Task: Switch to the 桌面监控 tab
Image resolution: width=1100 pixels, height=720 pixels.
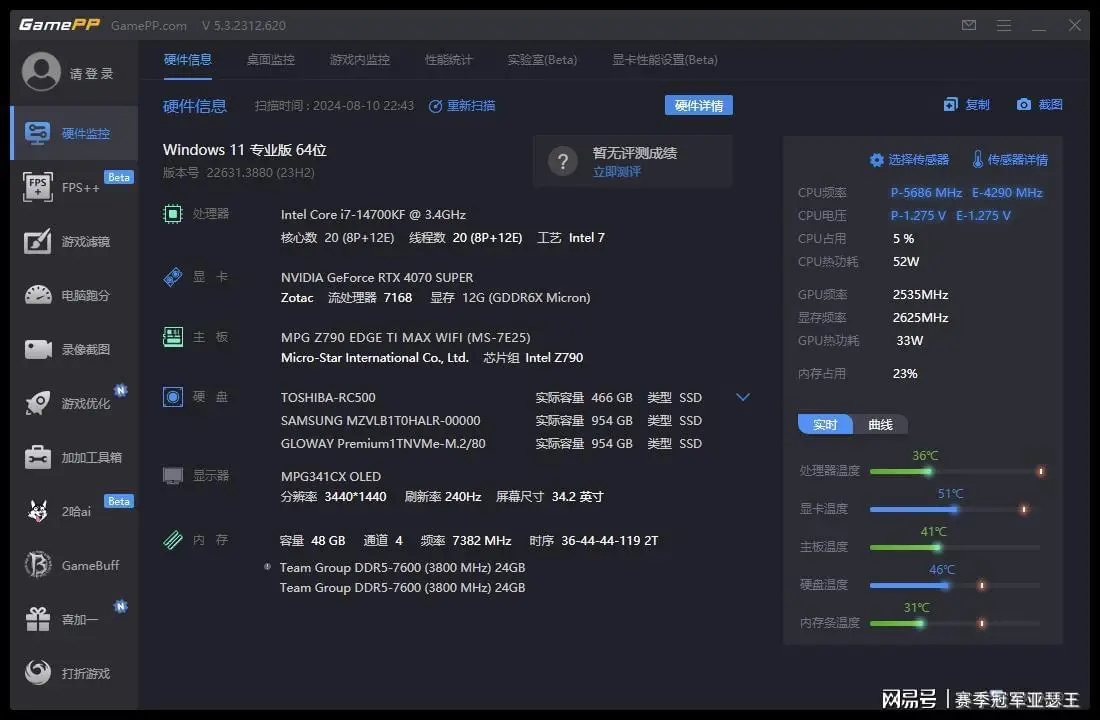Action: pyautogui.click(x=270, y=60)
